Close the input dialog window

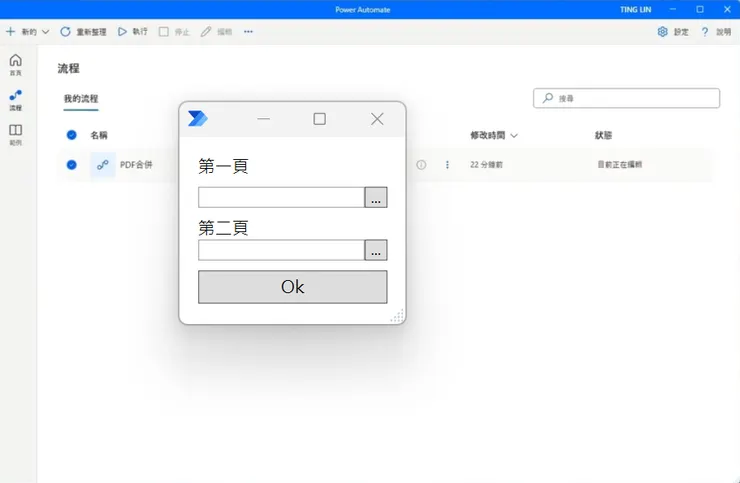coord(377,119)
